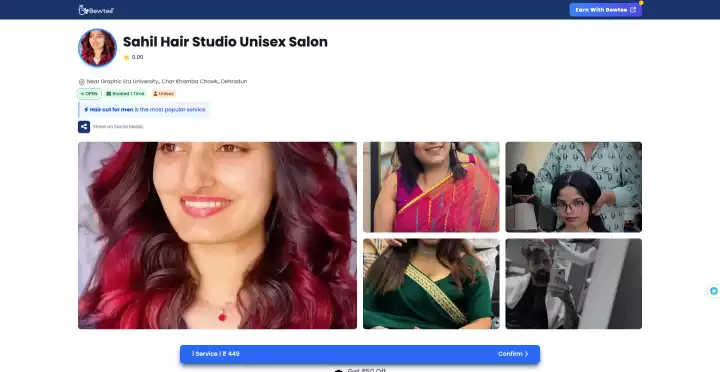This screenshot has width=720, height=372.
Task: Click the 0.00 rating value
Action: [x=137, y=57]
